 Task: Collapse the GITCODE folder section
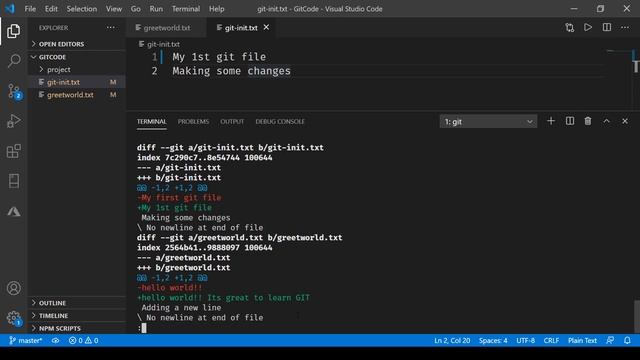pyautogui.click(x=77, y=57)
